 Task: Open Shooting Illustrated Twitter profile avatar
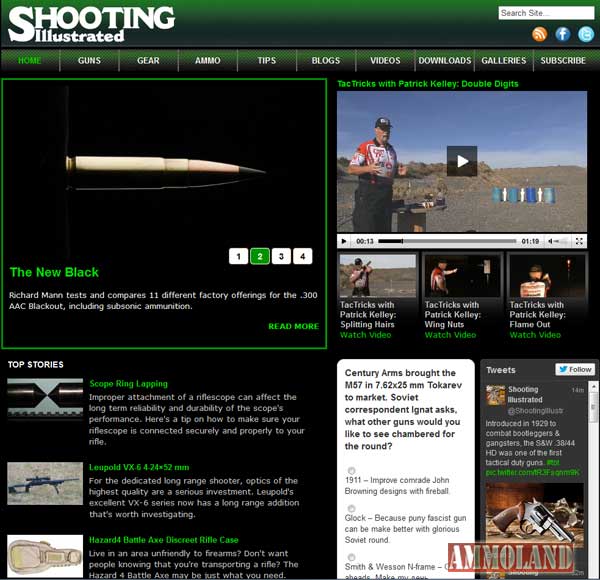point(496,396)
